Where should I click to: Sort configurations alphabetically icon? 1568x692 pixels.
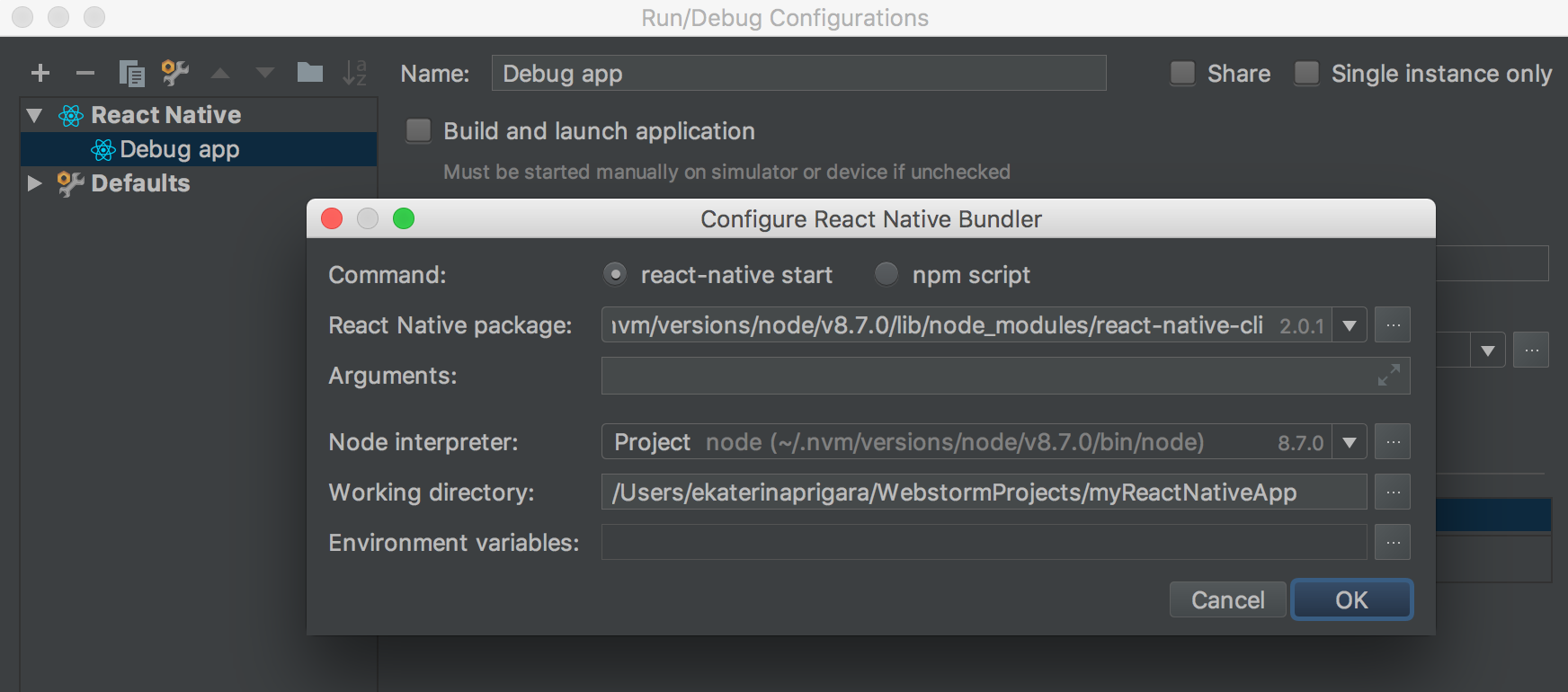[355, 74]
